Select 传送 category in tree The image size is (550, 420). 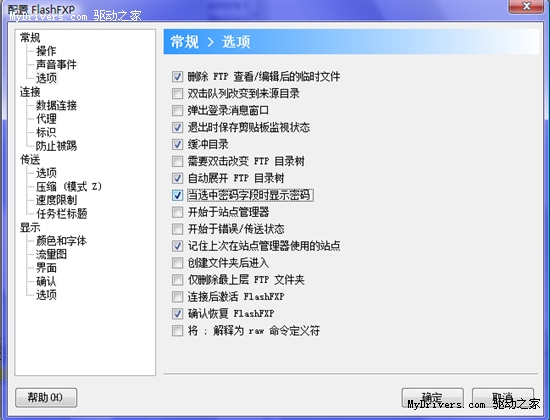pyautogui.click(x=30, y=160)
